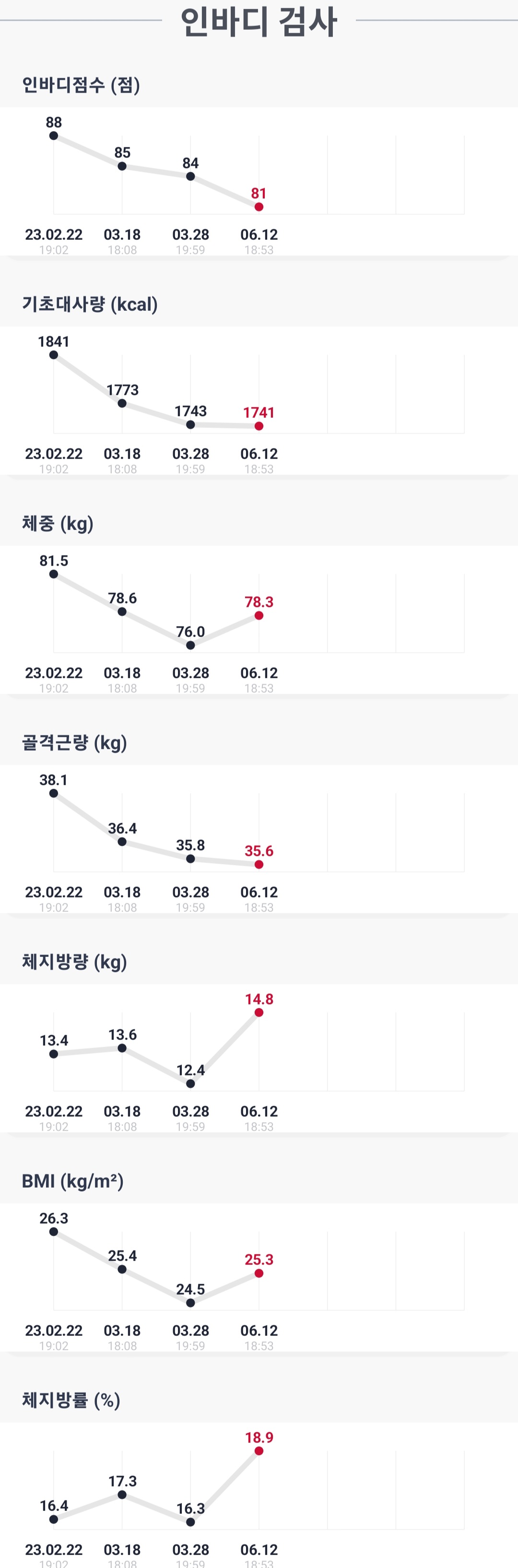Select the red 78.3 weight data point

tap(259, 615)
